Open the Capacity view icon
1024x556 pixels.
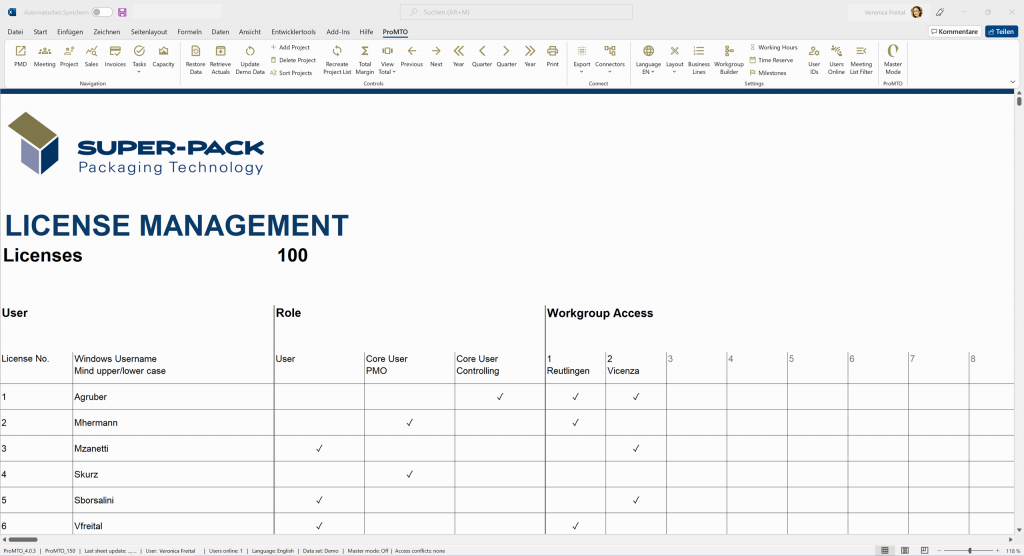[163, 55]
